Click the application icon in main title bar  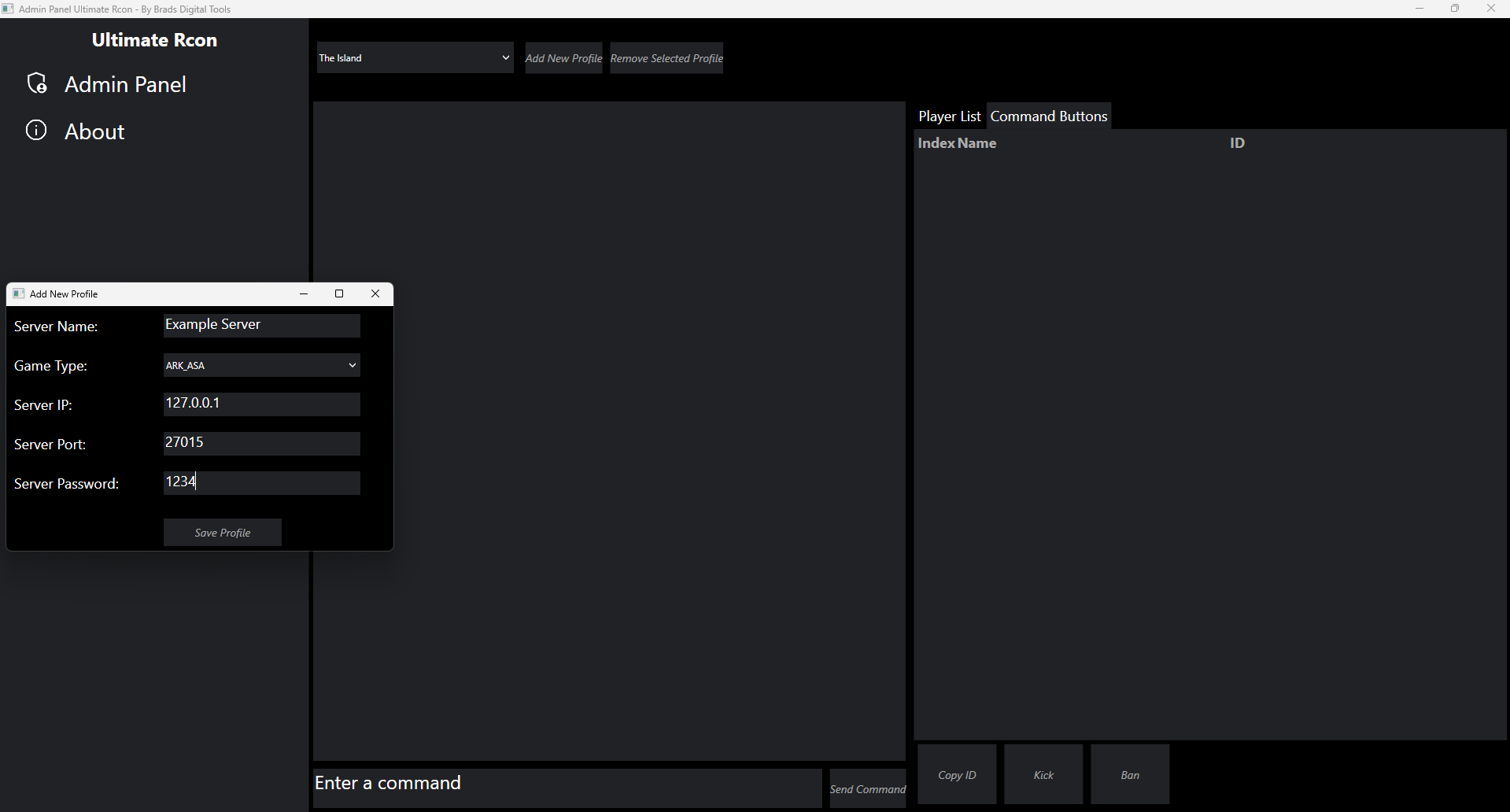(x=8, y=9)
